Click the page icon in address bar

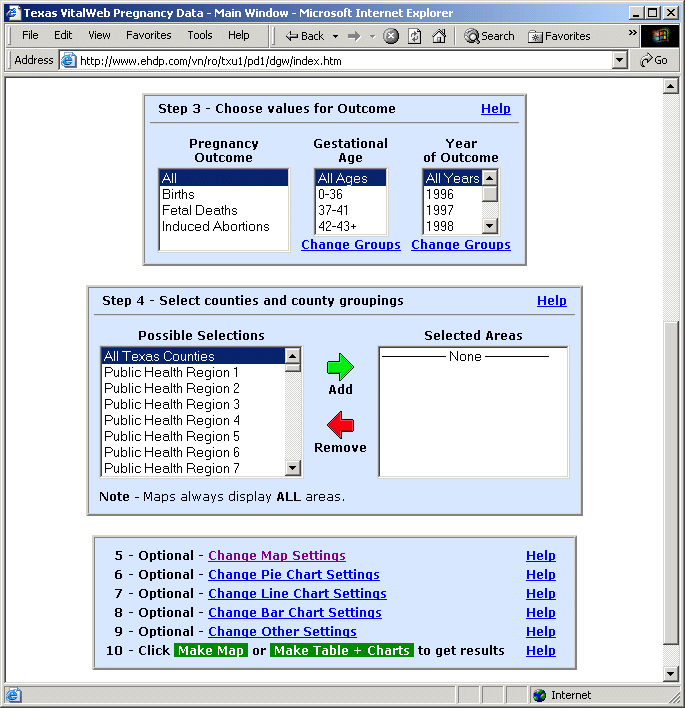[x=69, y=60]
